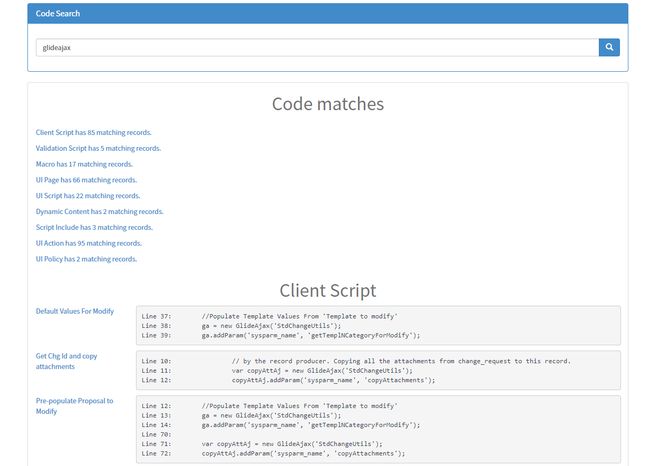This screenshot has height=466, width=650.
Task: Open Default Values For Modify script
Action: pyautogui.click(x=75, y=311)
